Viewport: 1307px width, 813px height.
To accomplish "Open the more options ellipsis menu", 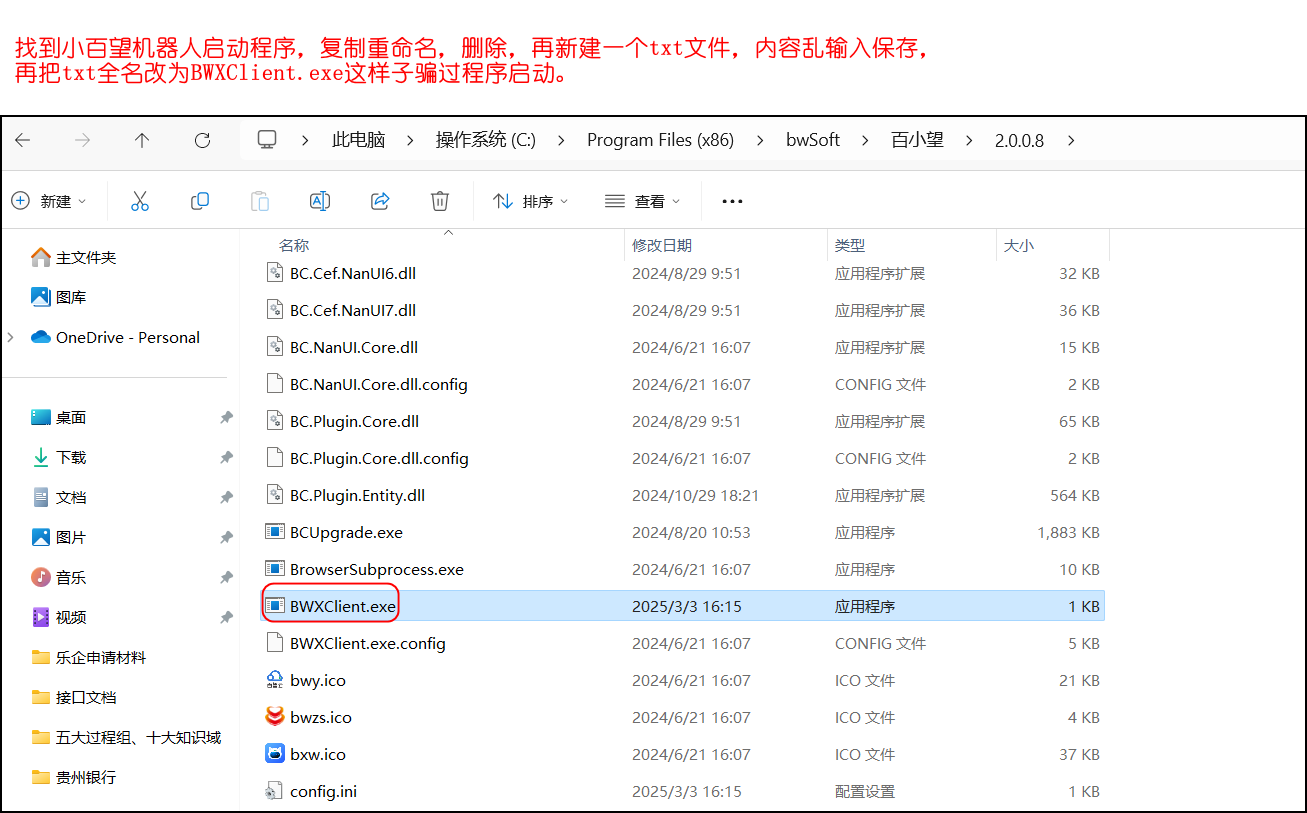I will (x=732, y=201).
